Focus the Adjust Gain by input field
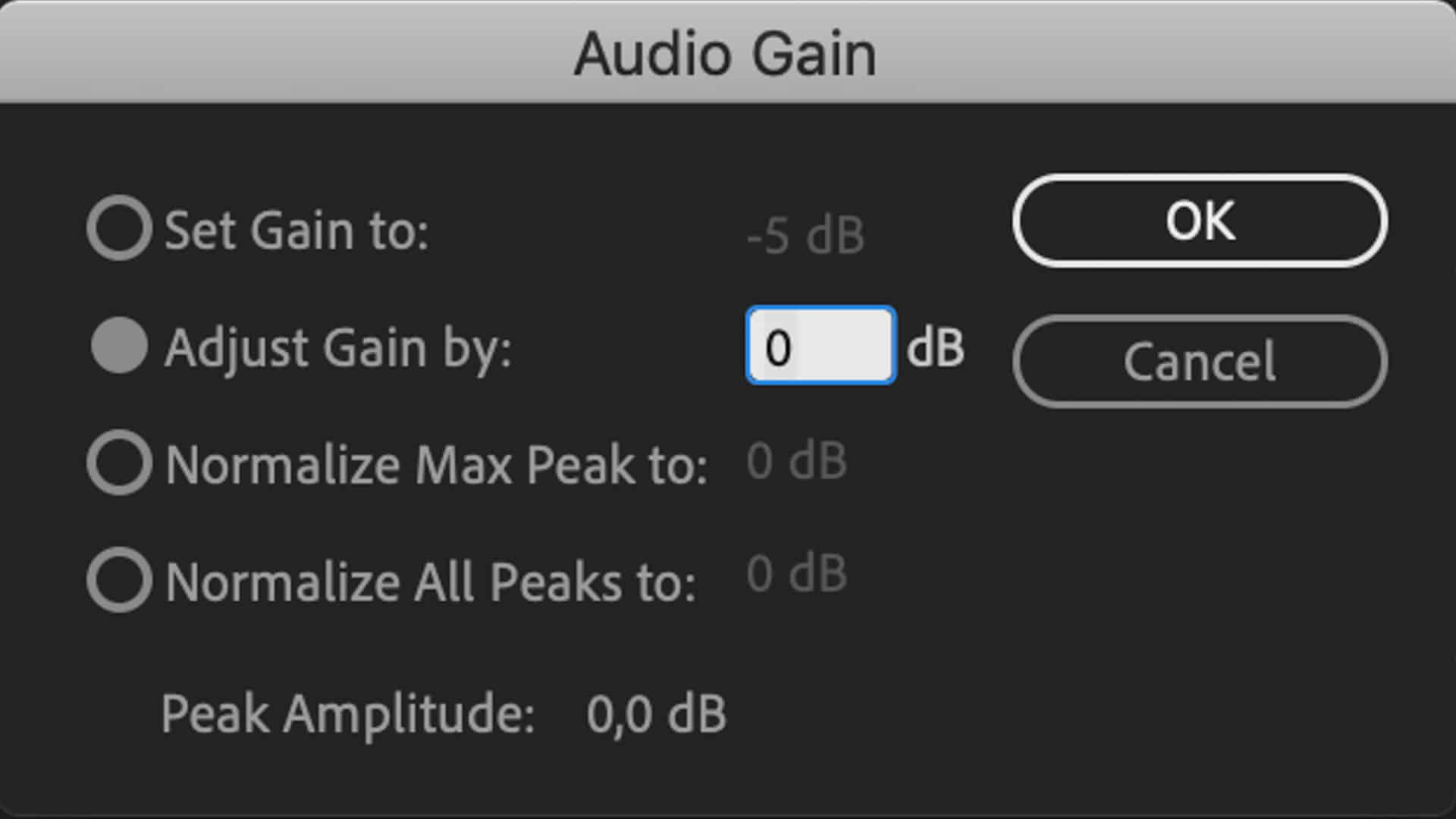This screenshot has height=819, width=1456. pos(821,346)
